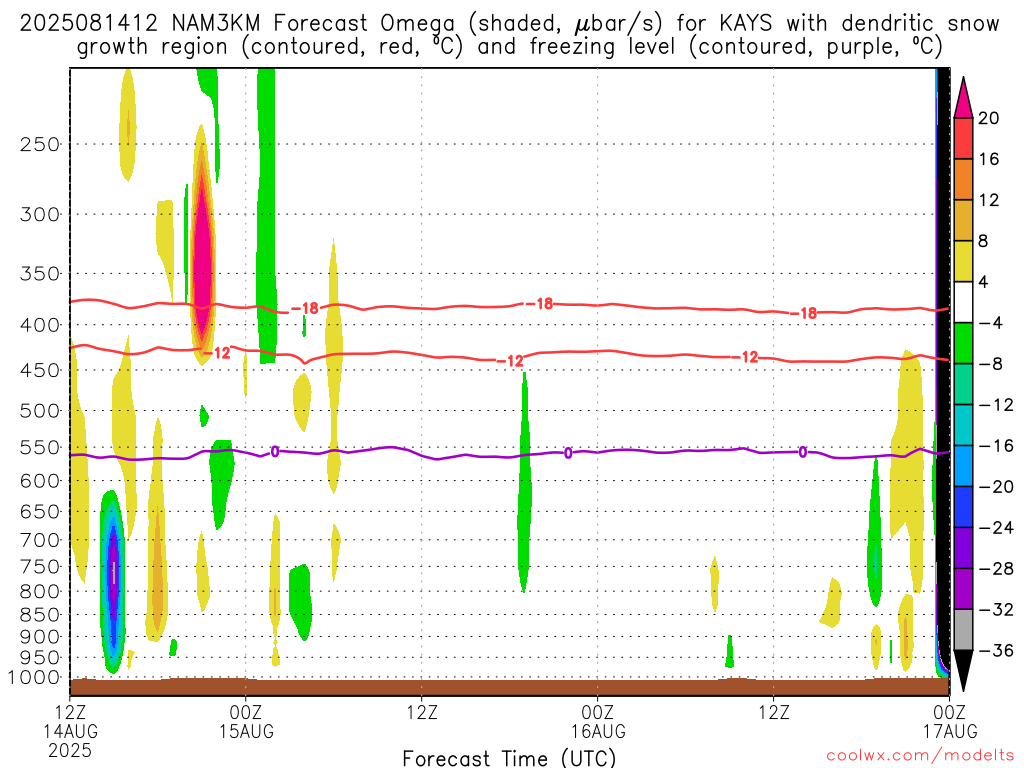
Task: Select the black bottom arrow of colorbar
Action: (x=963, y=671)
